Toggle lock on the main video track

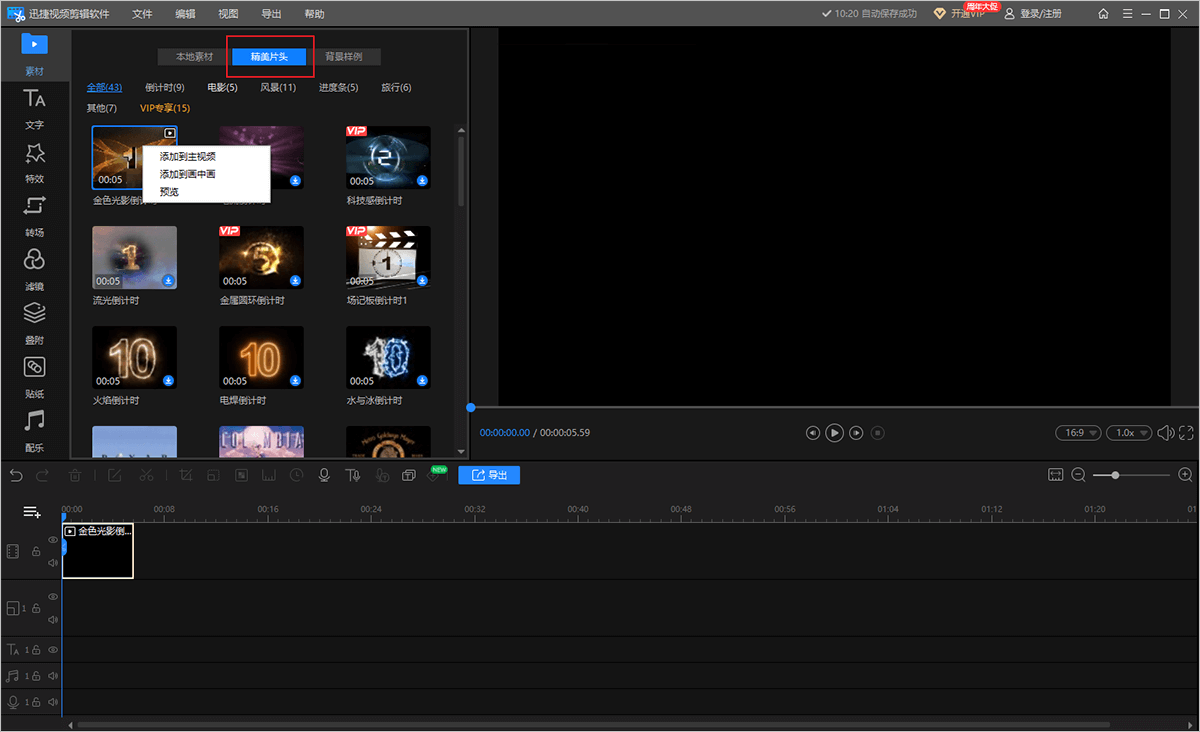[x=36, y=552]
